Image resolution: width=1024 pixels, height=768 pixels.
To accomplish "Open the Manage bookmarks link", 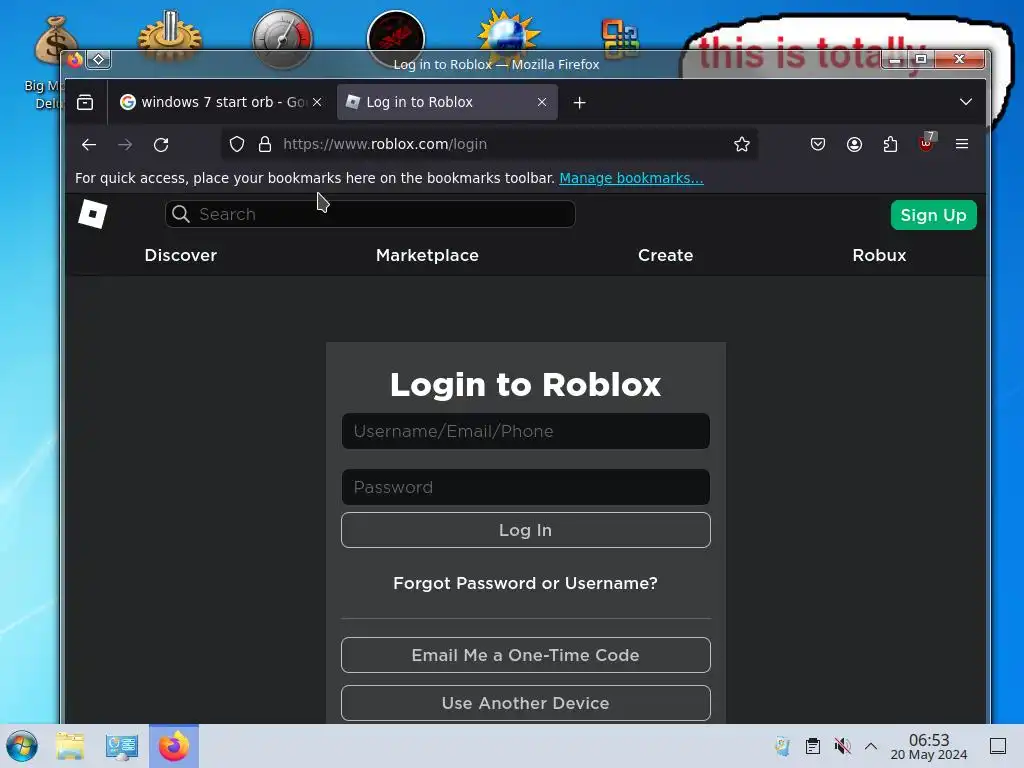I will click(632, 178).
